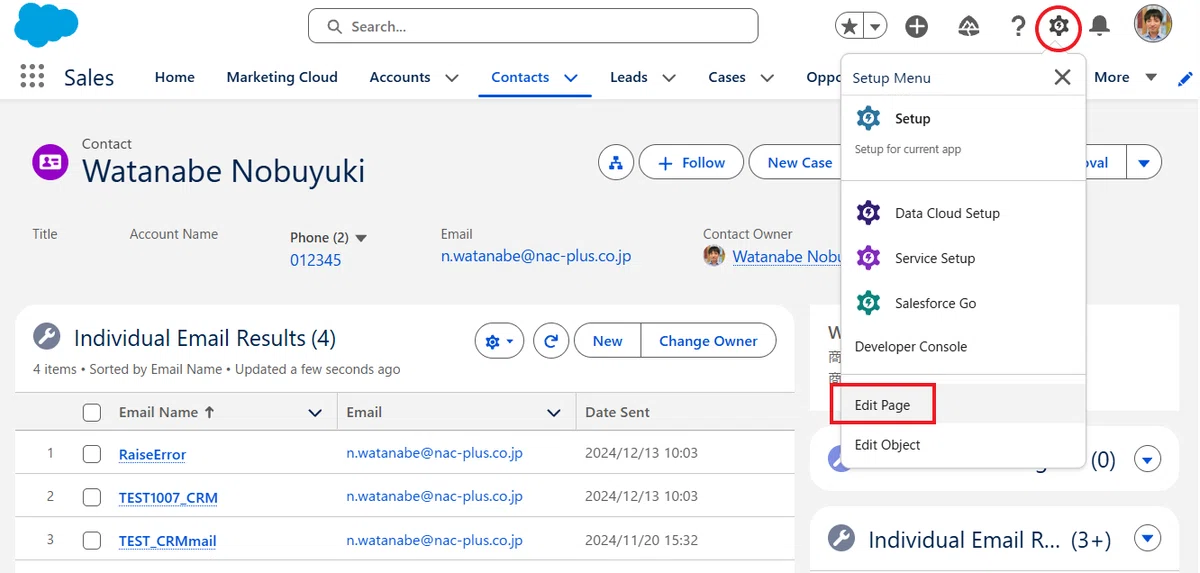The height and width of the screenshot is (573, 1200).
Task: Open the Email column menu chevron
Action: click(554, 412)
